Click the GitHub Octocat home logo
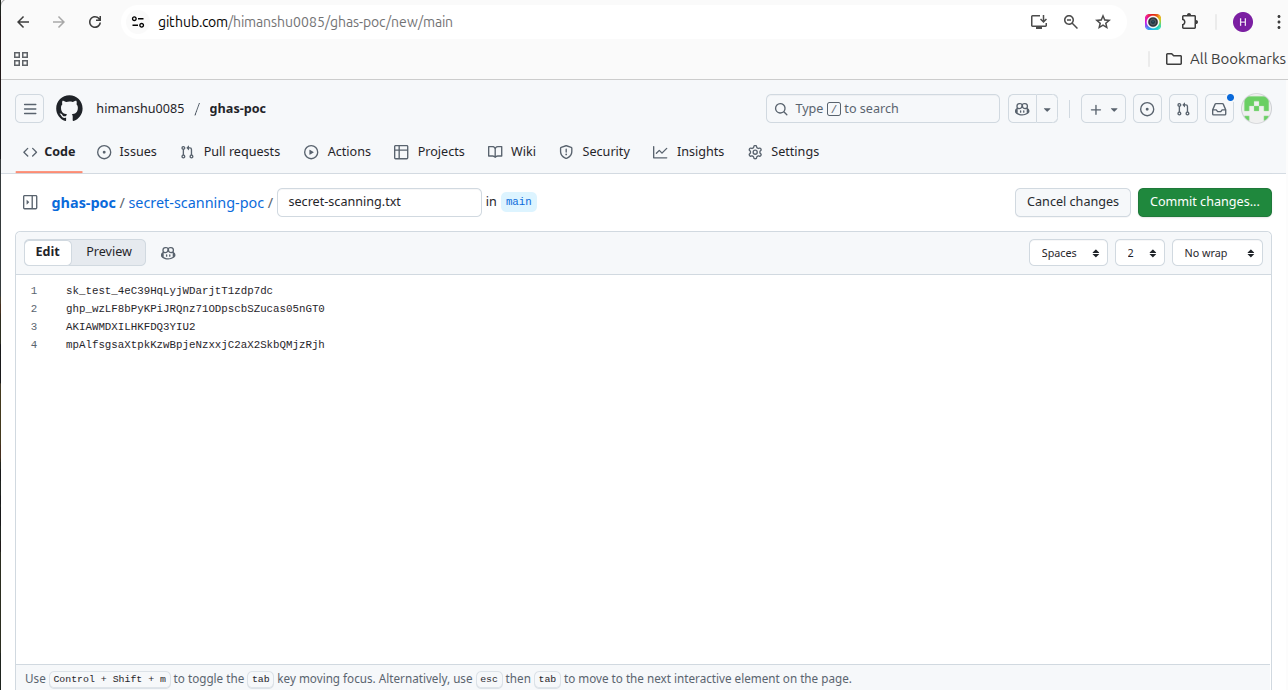Screen dimensions: 1288x690 point(69,108)
